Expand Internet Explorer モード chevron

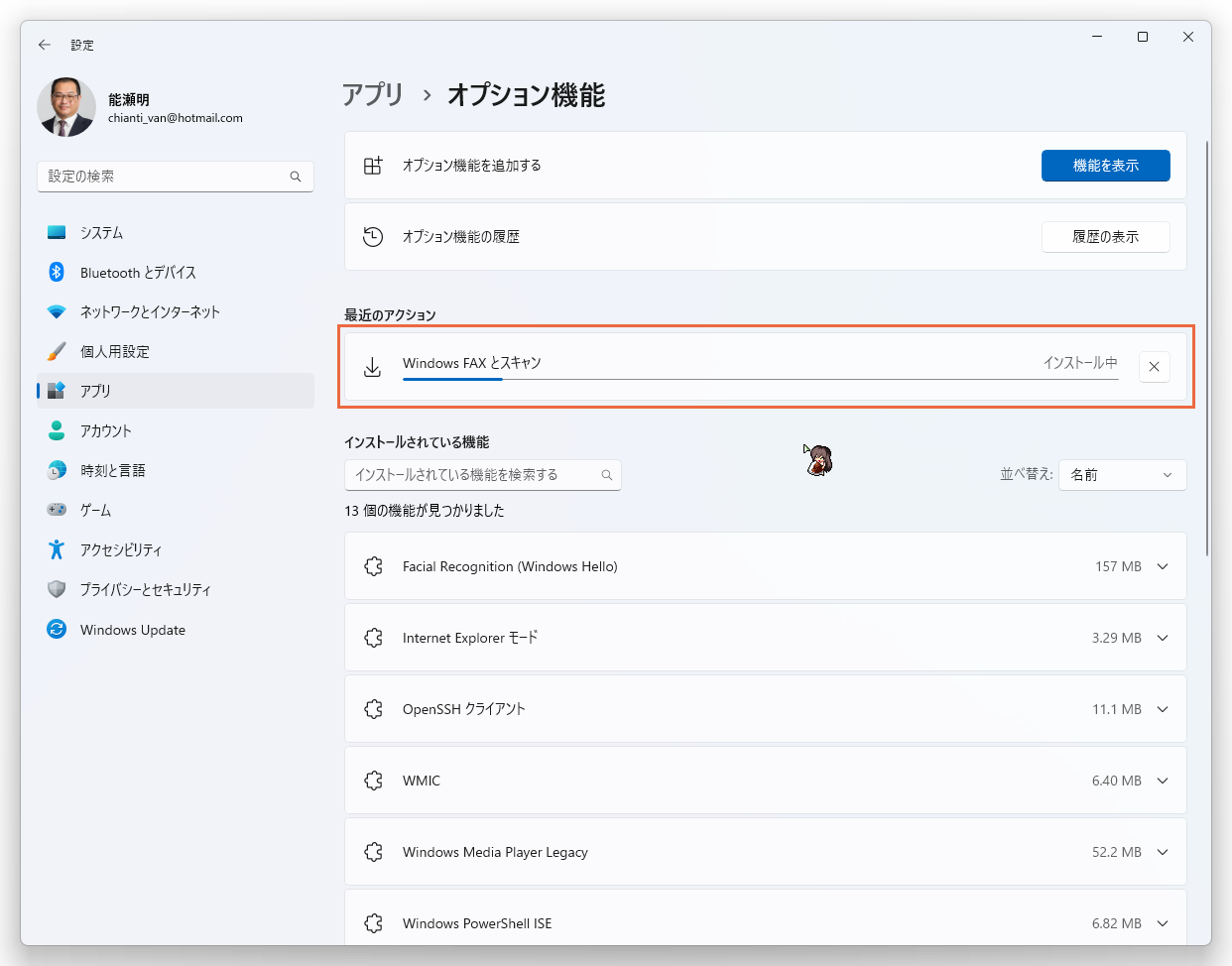[x=1163, y=638]
